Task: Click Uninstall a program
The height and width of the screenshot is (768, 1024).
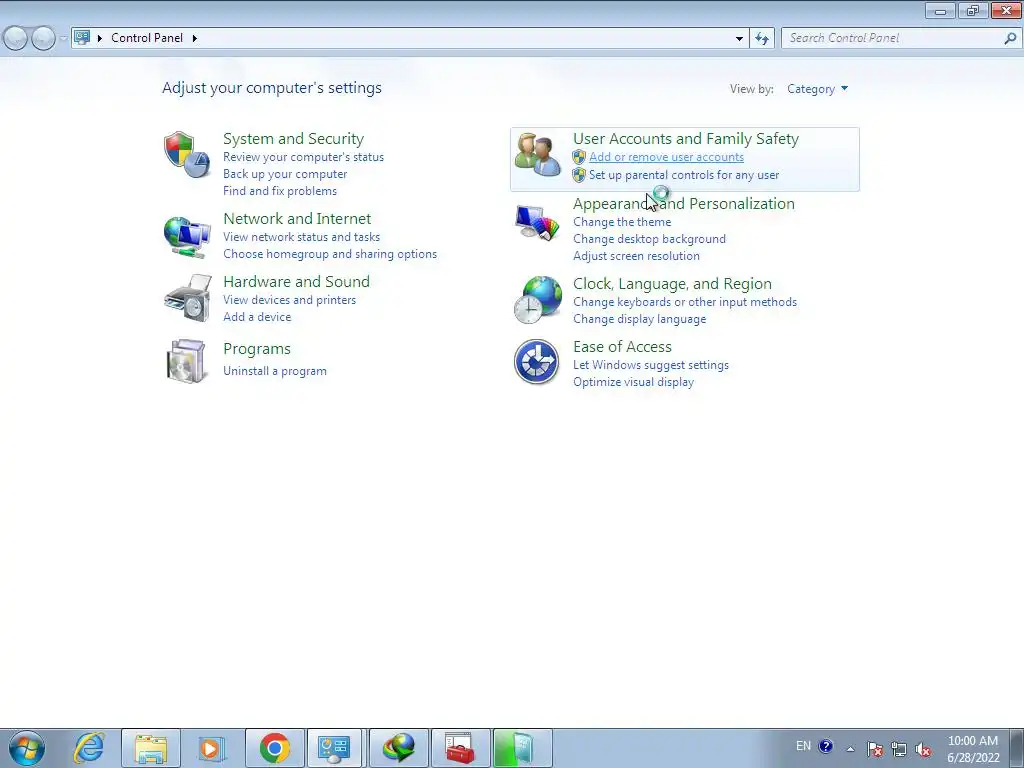Action: pyautogui.click(x=274, y=371)
